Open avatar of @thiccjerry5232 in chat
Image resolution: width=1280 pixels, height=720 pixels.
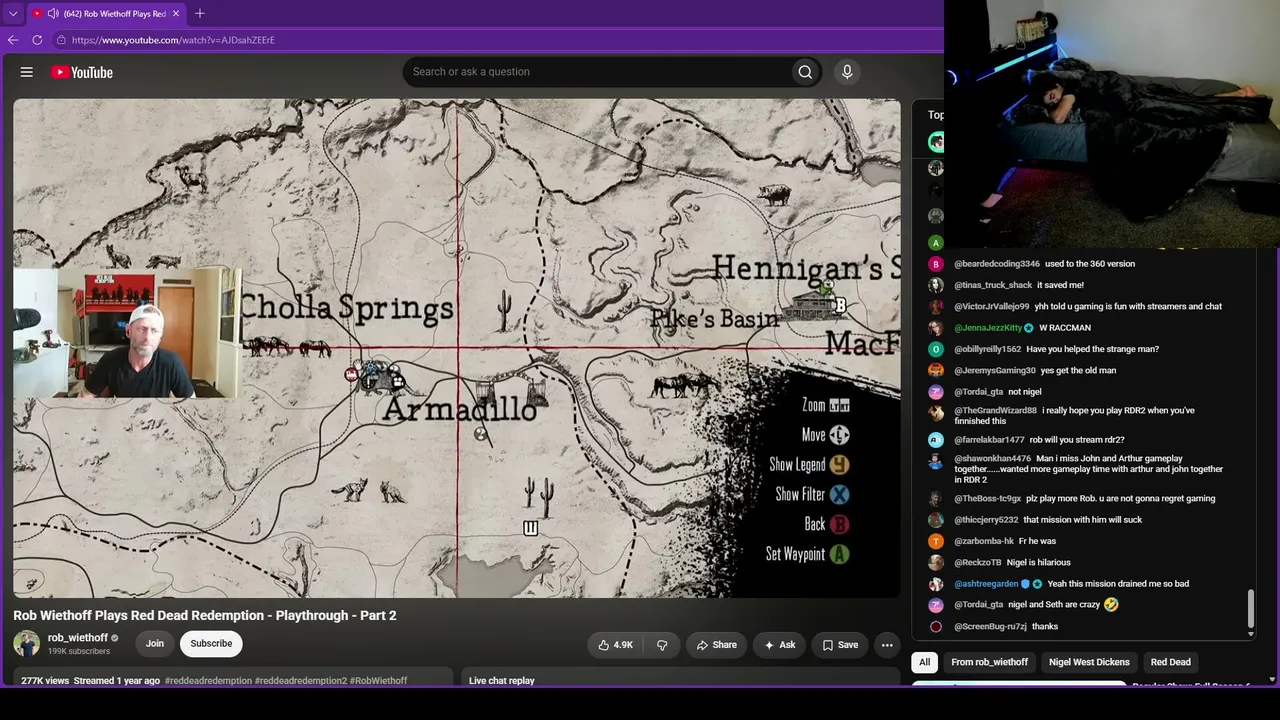click(x=936, y=520)
